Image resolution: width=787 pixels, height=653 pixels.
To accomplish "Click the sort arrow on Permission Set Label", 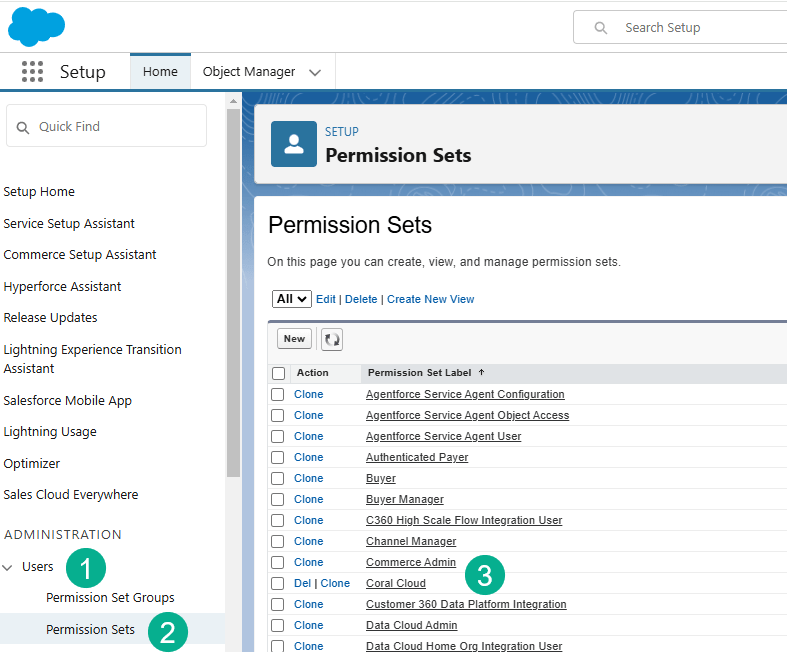I will point(481,373).
